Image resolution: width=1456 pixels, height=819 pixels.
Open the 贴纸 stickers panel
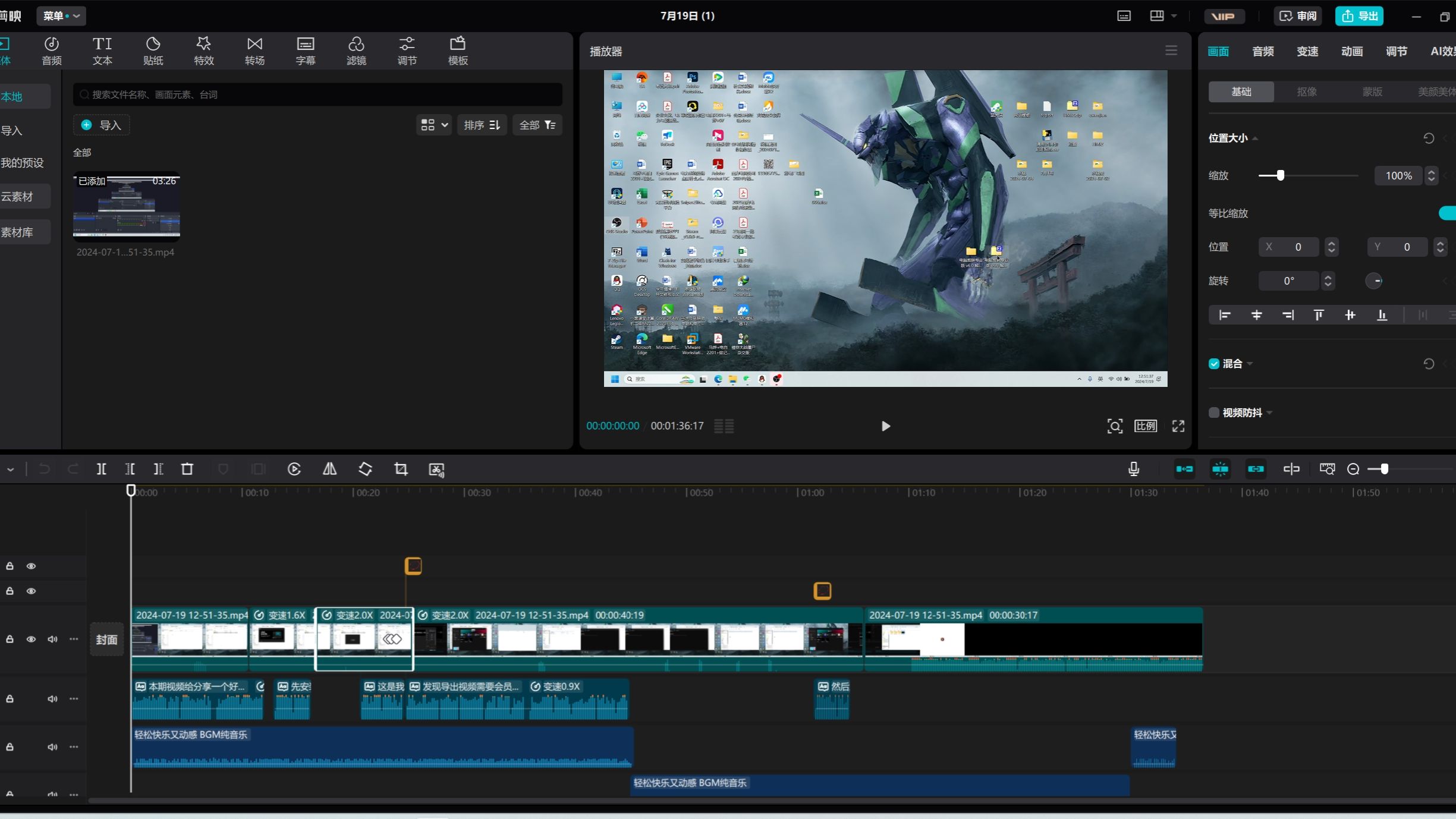click(153, 51)
